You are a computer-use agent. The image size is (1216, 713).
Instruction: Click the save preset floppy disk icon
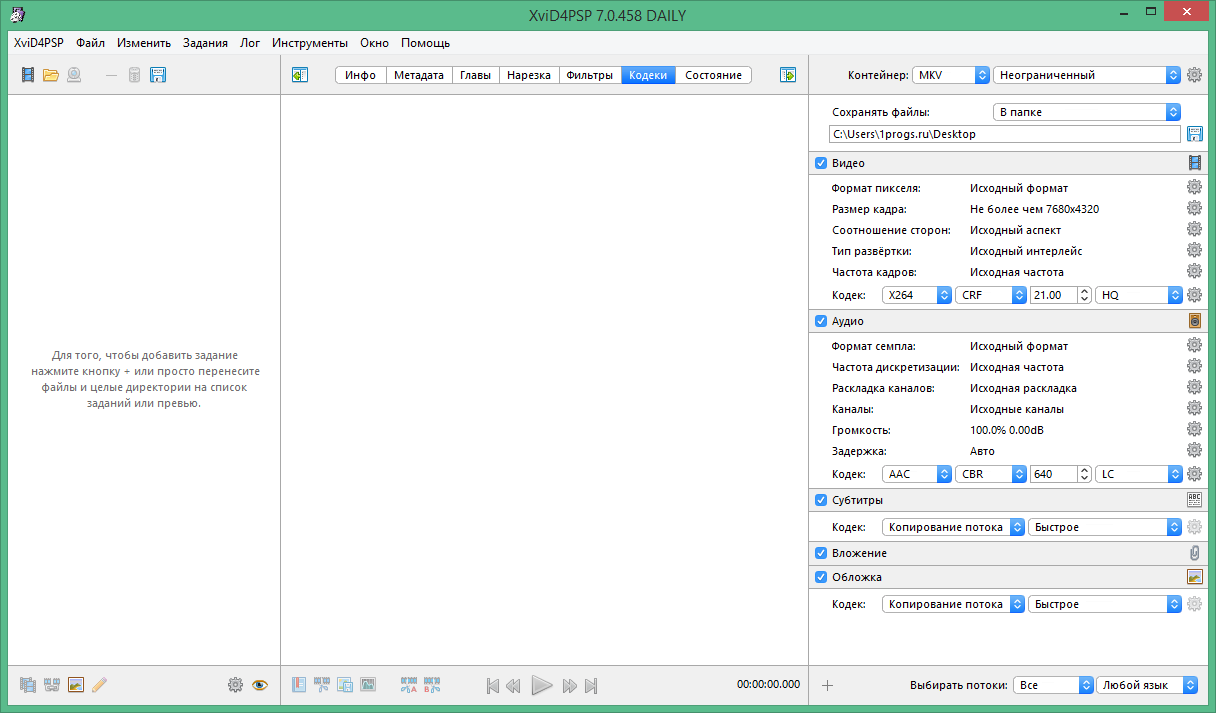[x=158, y=75]
